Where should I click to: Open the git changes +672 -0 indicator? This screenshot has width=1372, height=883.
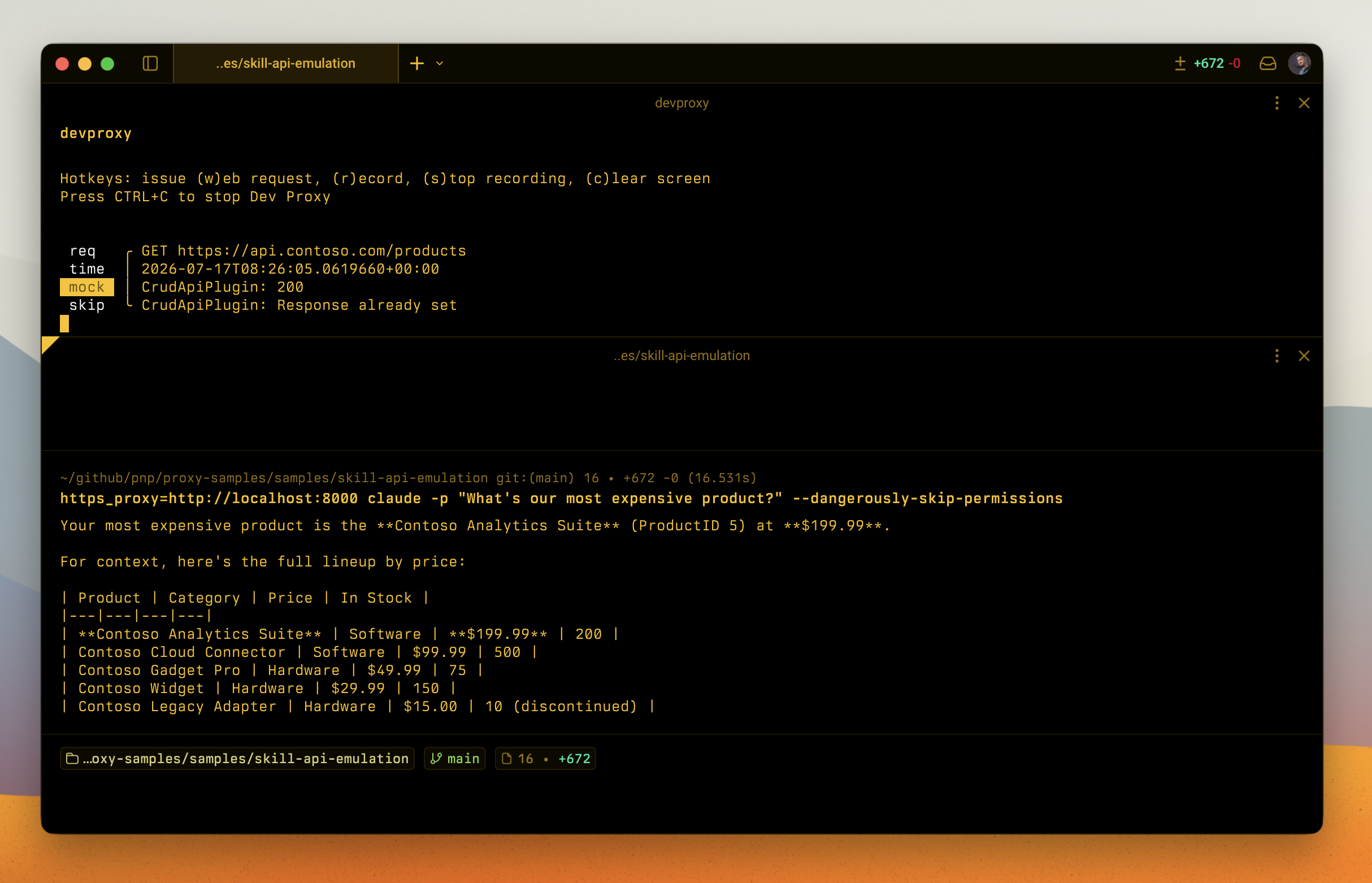tap(1208, 63)
